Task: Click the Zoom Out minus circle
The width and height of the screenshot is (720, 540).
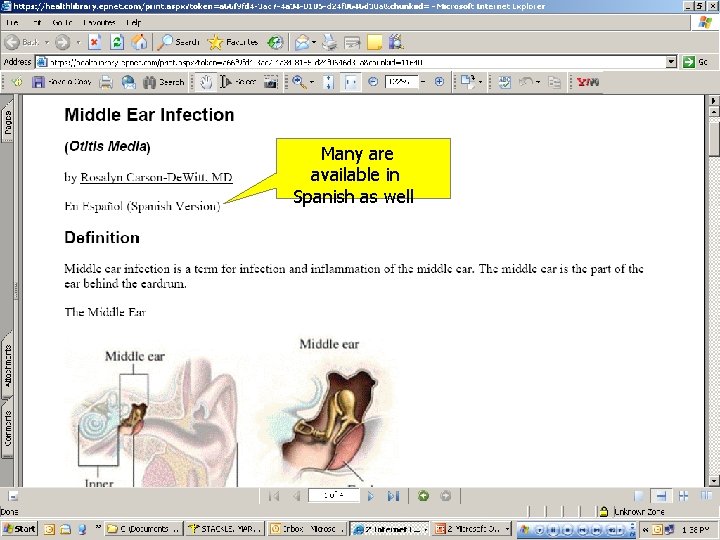Action: click(x=373, y=82)
